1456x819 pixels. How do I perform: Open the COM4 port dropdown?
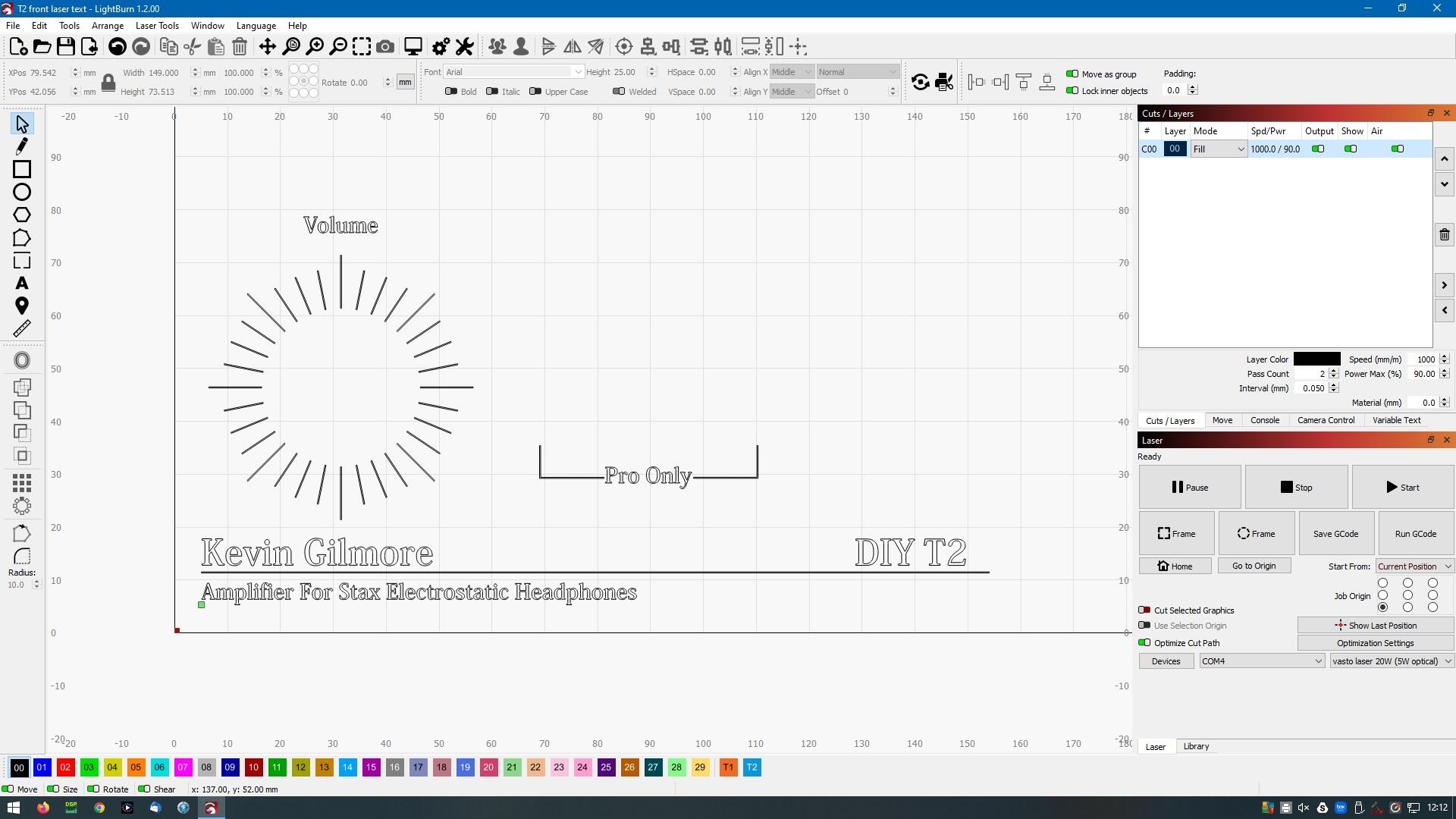1261,661
